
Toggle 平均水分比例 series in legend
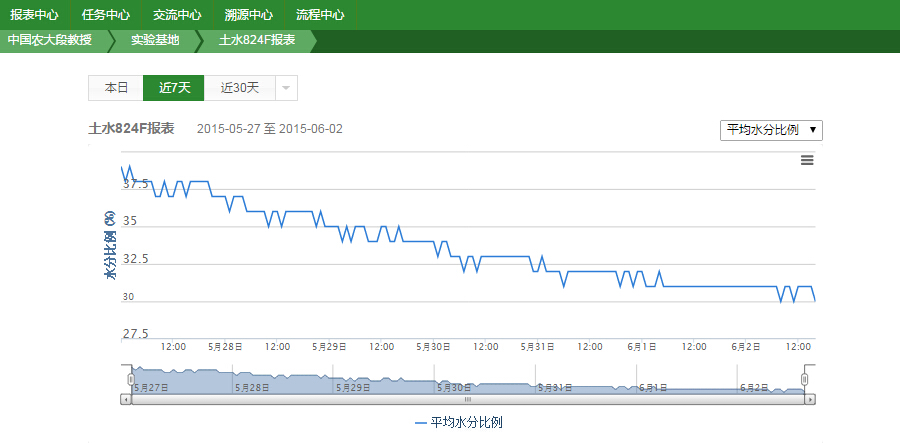459,423
